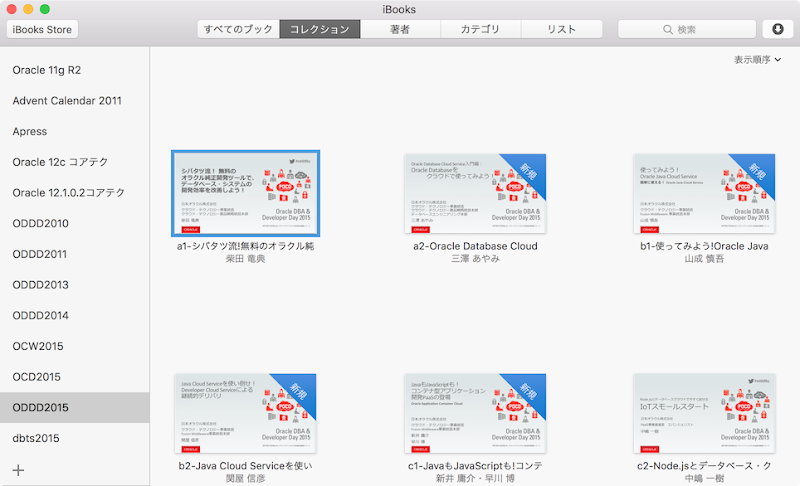Viewport: 800px width, 486px height.
Task: Open the ODDD2013 collection
Action: click(74, 285)
